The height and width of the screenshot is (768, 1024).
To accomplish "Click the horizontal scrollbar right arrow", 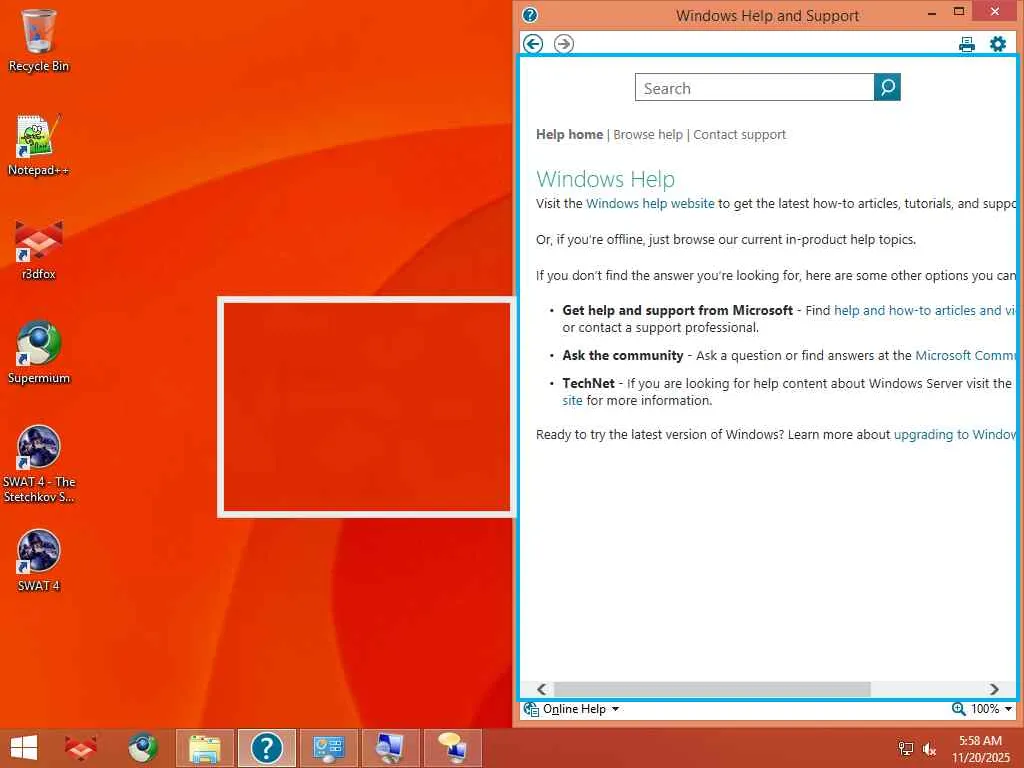I will (x=994, y=690).
